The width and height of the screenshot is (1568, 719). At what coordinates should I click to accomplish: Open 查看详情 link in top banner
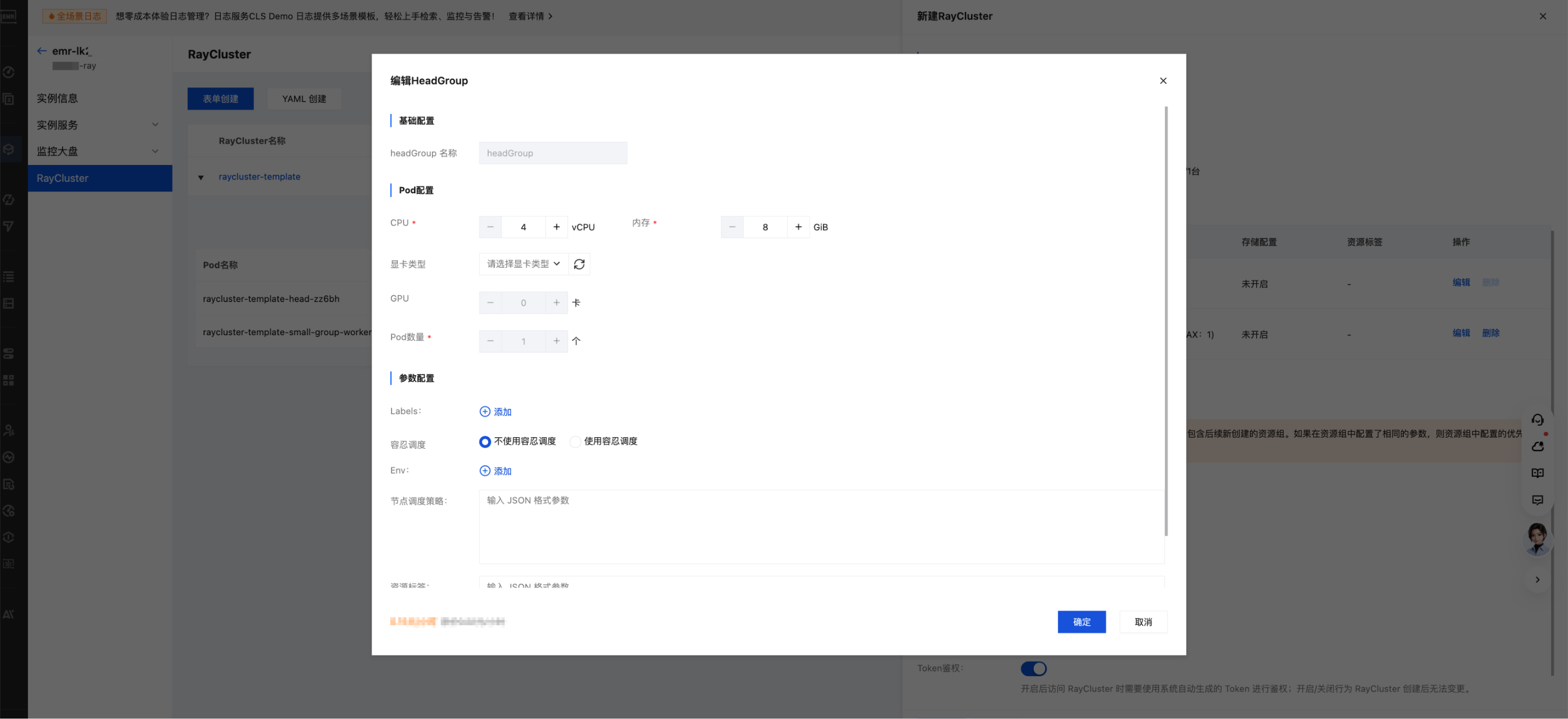click(x=531, y=16)
